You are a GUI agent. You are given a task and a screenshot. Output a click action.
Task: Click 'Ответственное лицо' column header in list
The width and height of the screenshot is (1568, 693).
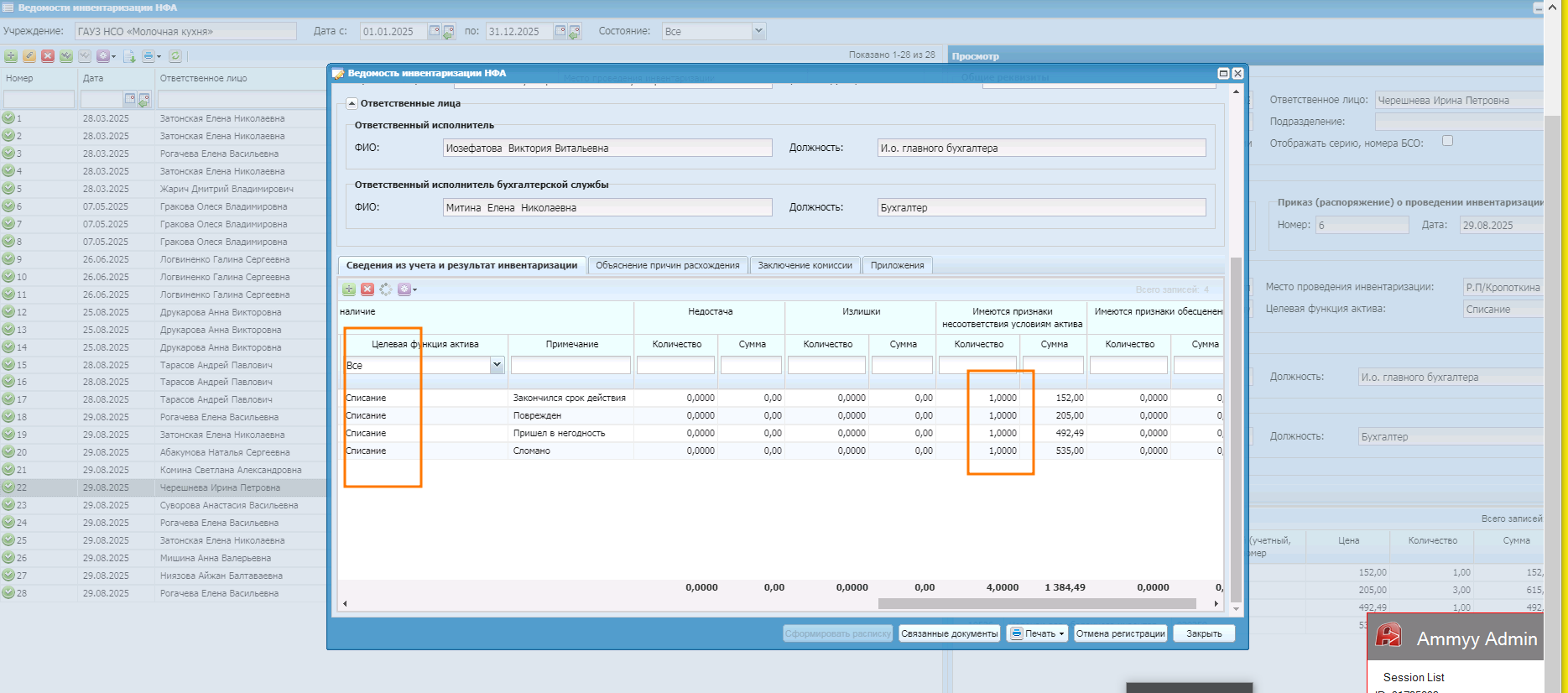204,78
